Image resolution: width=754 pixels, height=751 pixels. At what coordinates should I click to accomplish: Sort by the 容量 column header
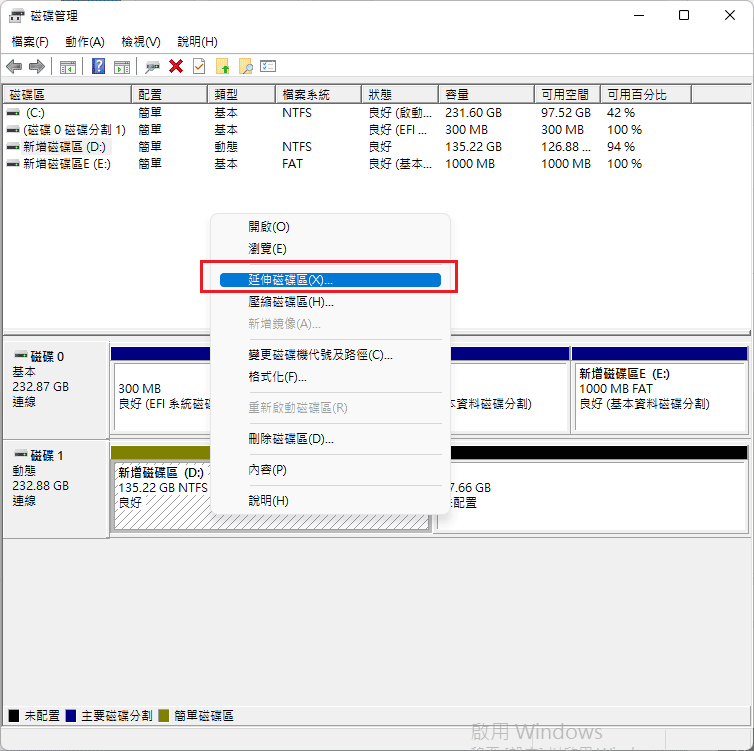[x=487, y=94]
